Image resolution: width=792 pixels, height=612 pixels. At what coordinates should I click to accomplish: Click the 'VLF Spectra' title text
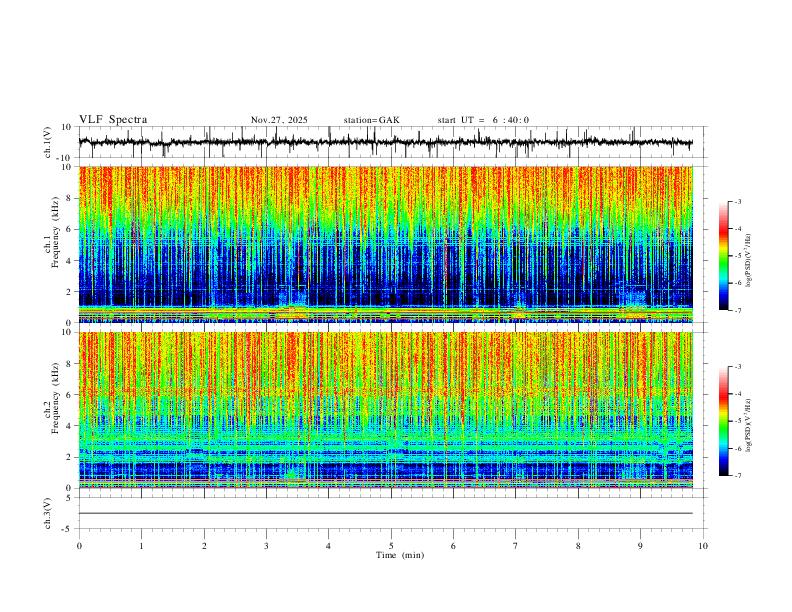pyautogui.click(x=113, y=120)
